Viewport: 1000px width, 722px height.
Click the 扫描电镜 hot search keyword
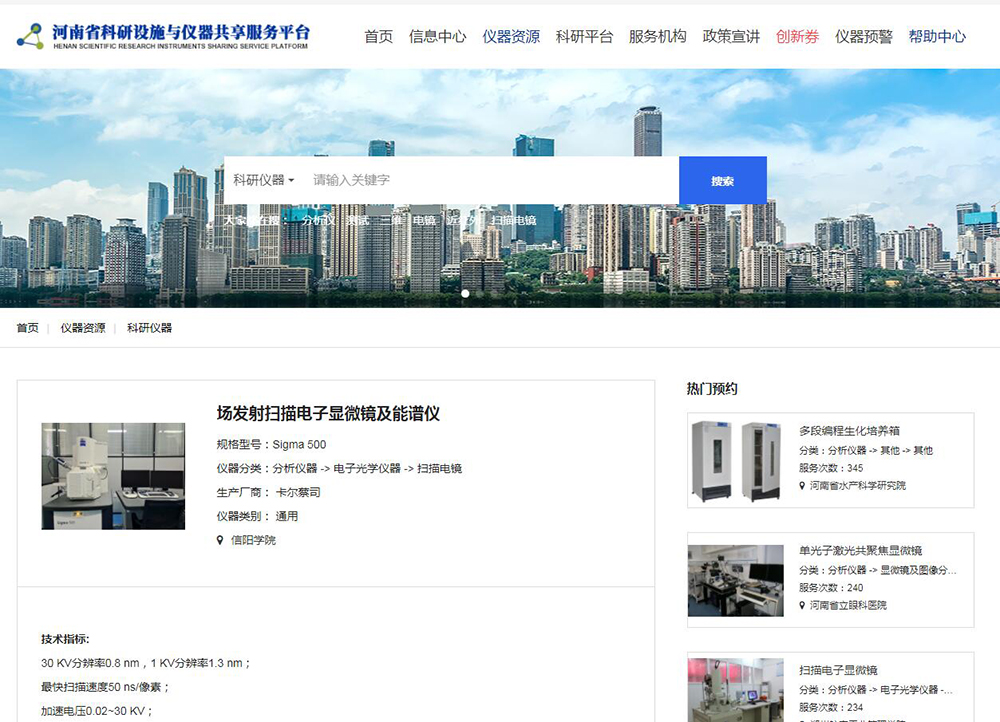click(513, 221)
